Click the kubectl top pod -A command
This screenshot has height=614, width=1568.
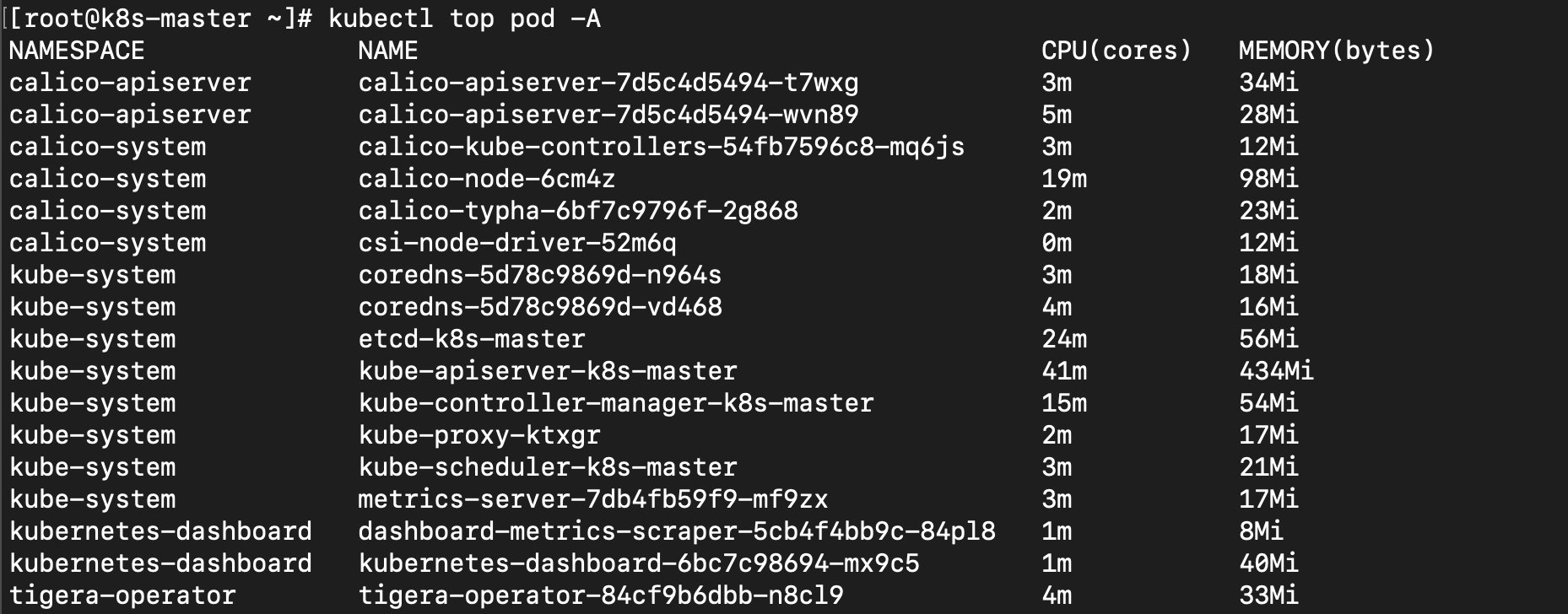[464, 19]
